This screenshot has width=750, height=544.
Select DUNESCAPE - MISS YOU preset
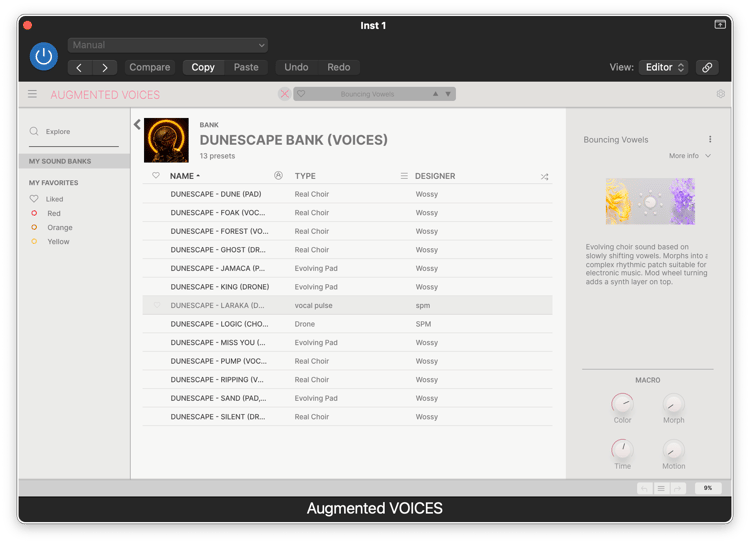[x=347, y=343]
